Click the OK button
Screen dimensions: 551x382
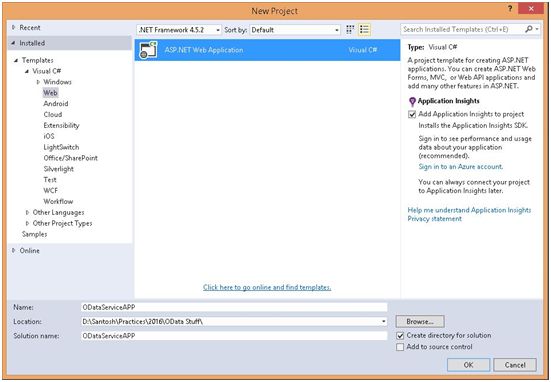468,365
